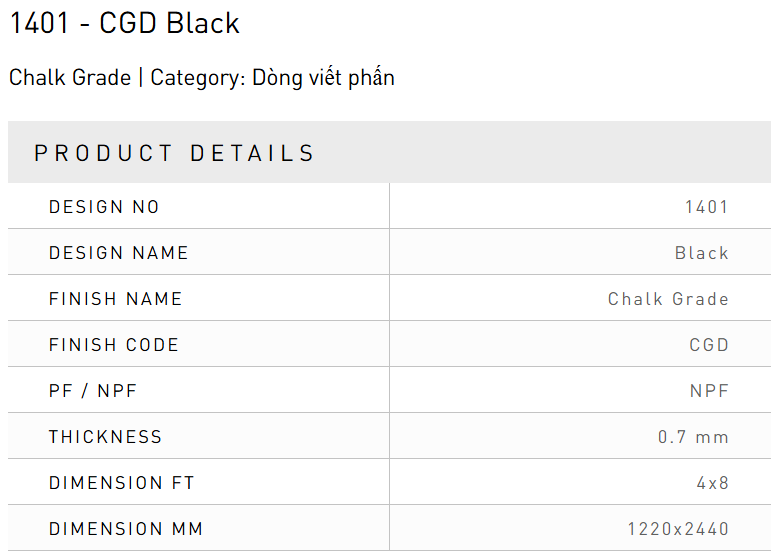Image resolution: width=780 pixels, height=560 pixels.
Task: Open the "Dòng viết phấn" category link
Action: [x=323, y=77]
